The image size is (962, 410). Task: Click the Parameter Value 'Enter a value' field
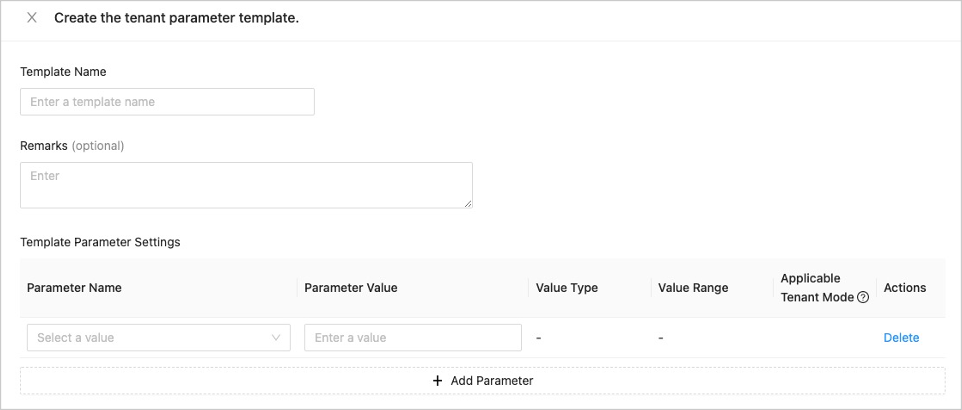(412, 338)
